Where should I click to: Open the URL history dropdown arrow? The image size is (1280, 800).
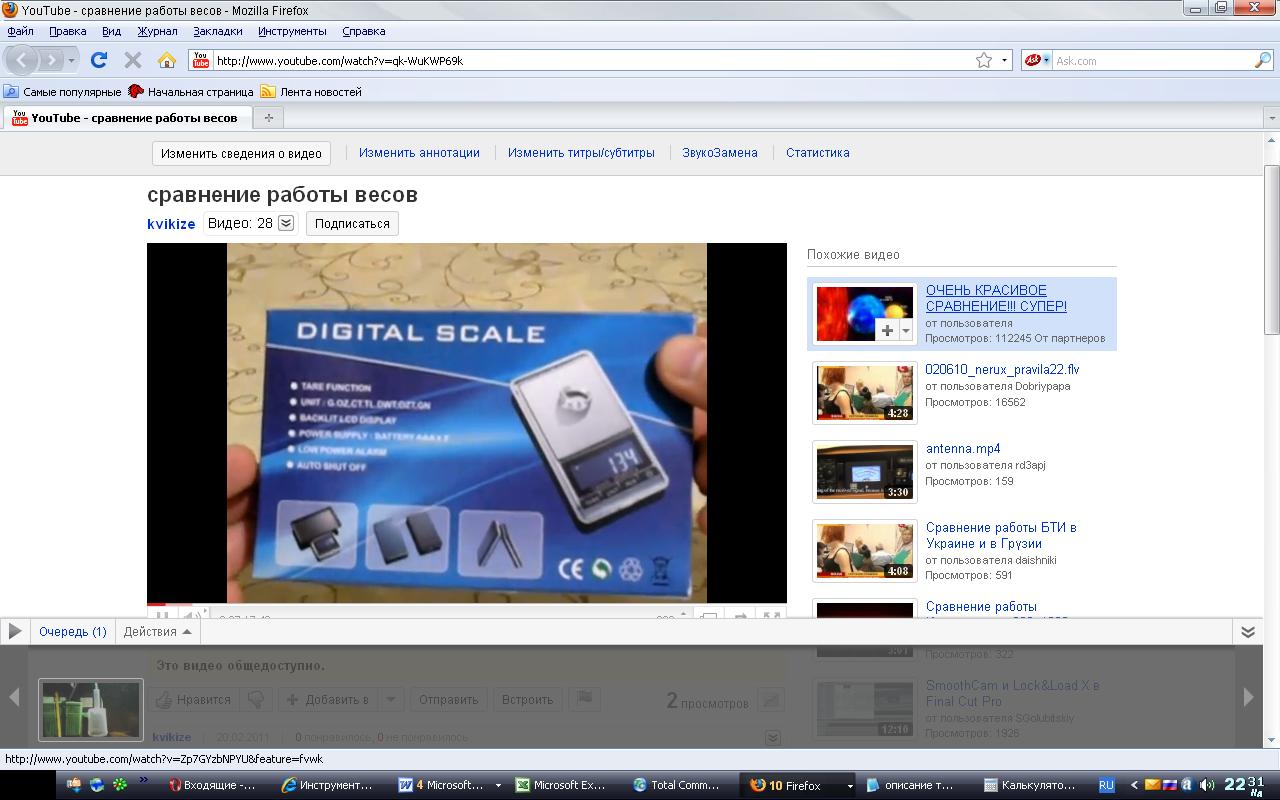pyautogui.click(x=1005, y=60)
